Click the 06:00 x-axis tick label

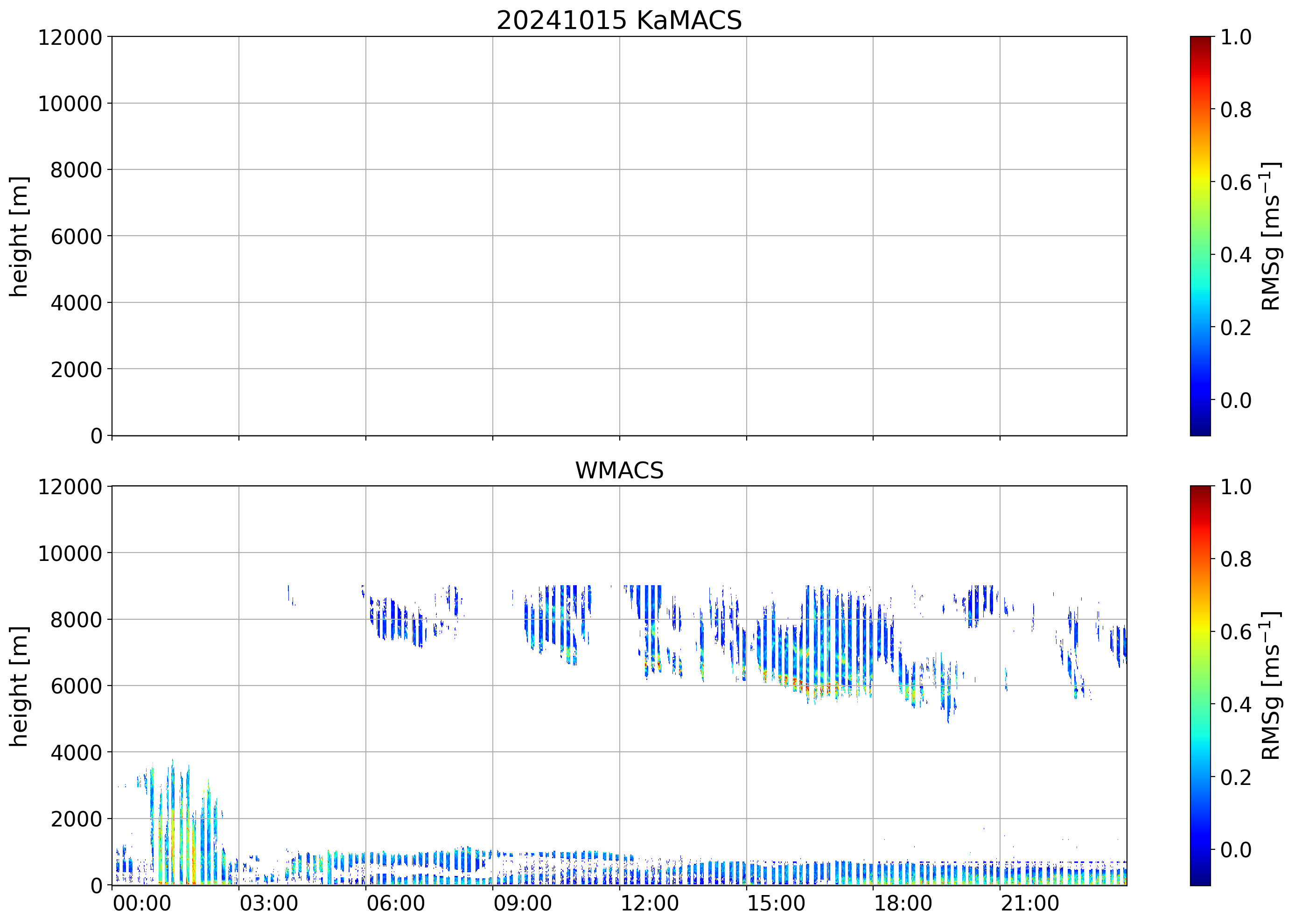tap(395, 903)
